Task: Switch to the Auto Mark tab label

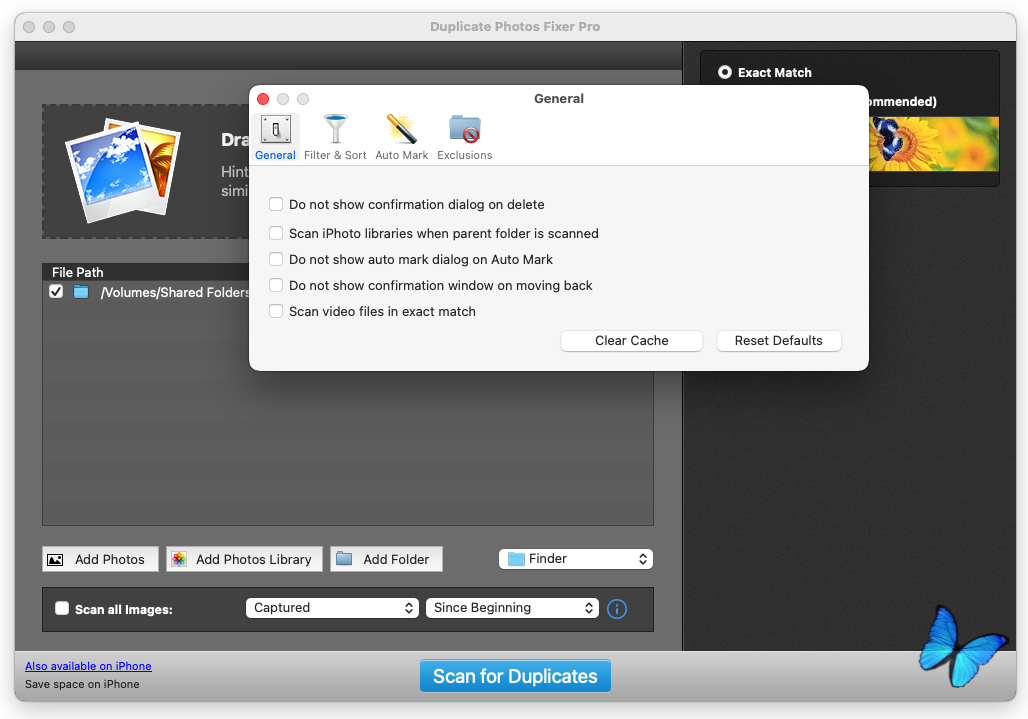Action: pos(401,155)
